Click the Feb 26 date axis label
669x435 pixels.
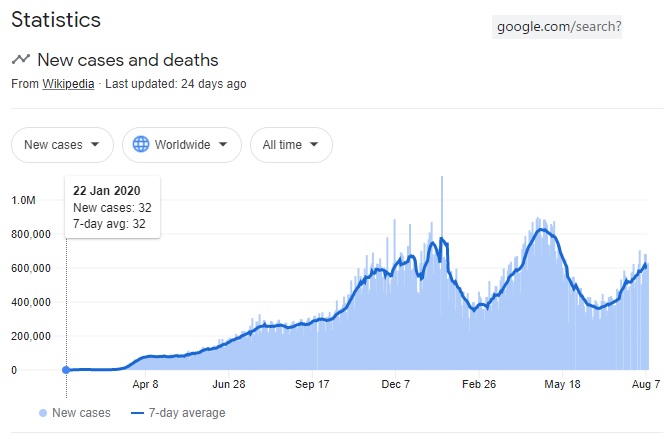[479, 384]
